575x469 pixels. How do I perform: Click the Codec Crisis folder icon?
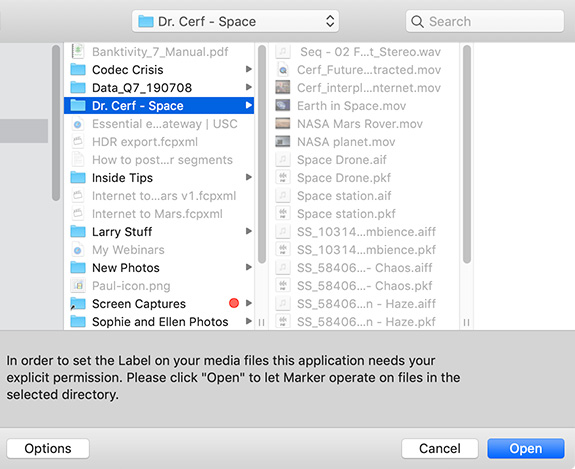78,69
